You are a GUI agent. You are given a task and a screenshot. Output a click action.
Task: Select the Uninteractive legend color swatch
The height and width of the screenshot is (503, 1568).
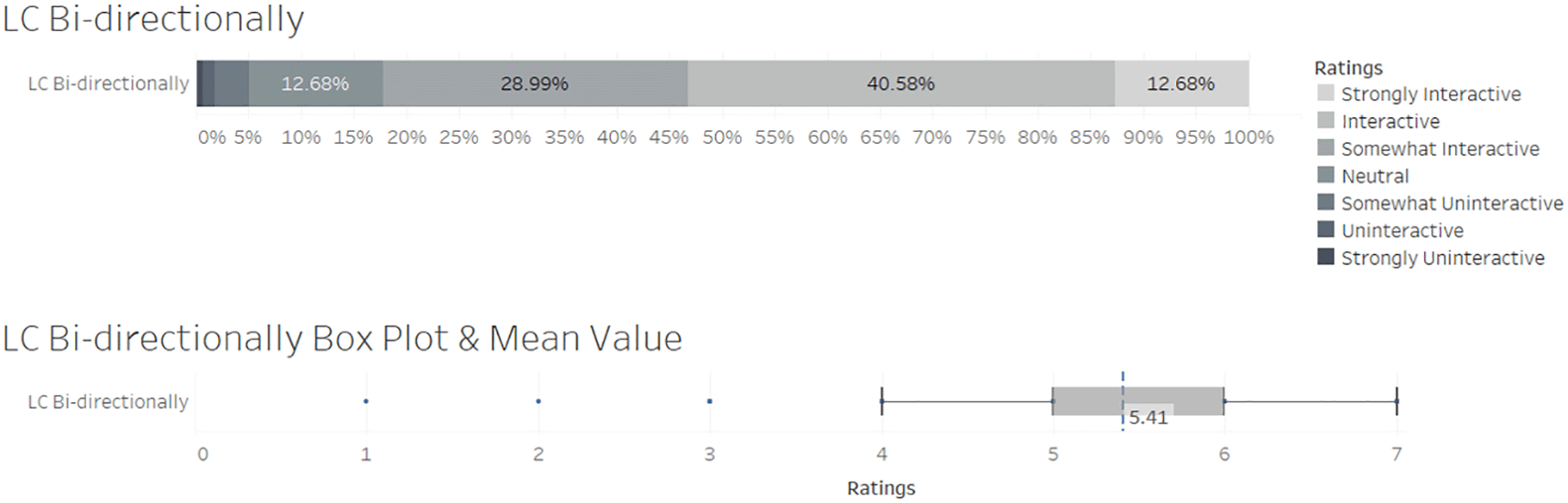point(1325,230)
